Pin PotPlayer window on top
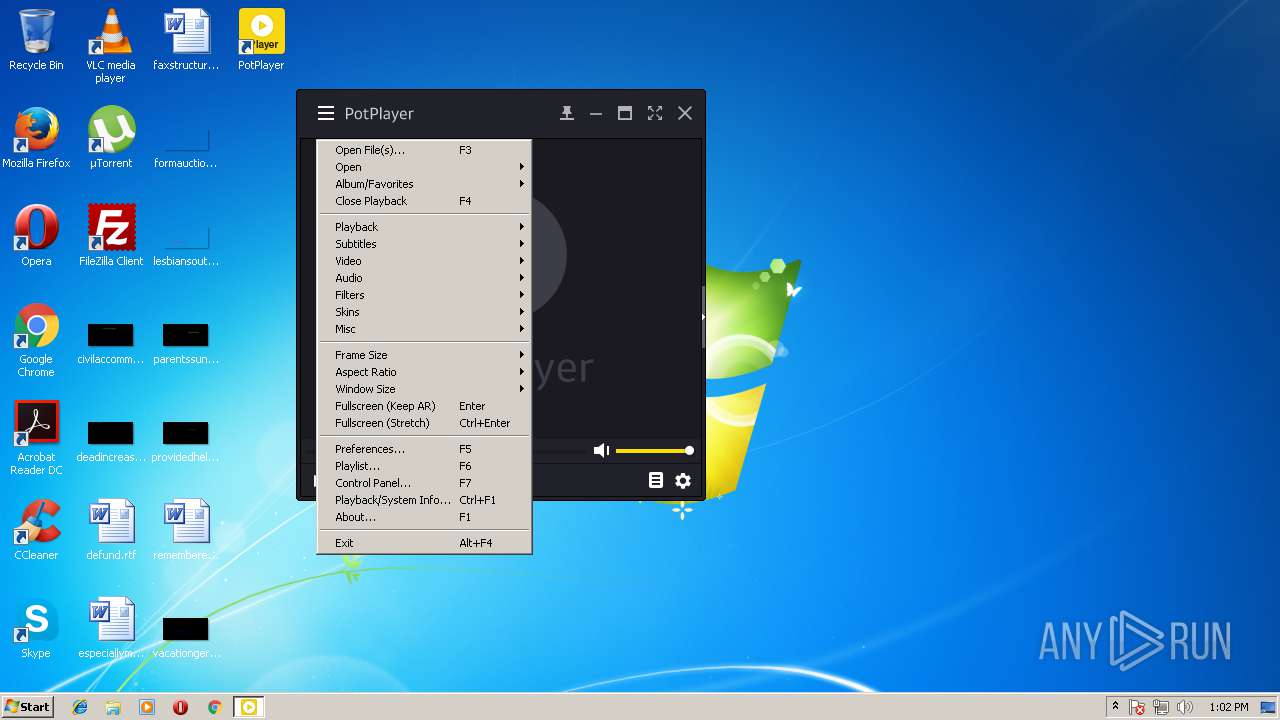Image resolution: width=1280 pixels, height=720 pixels. pos(567,113)
